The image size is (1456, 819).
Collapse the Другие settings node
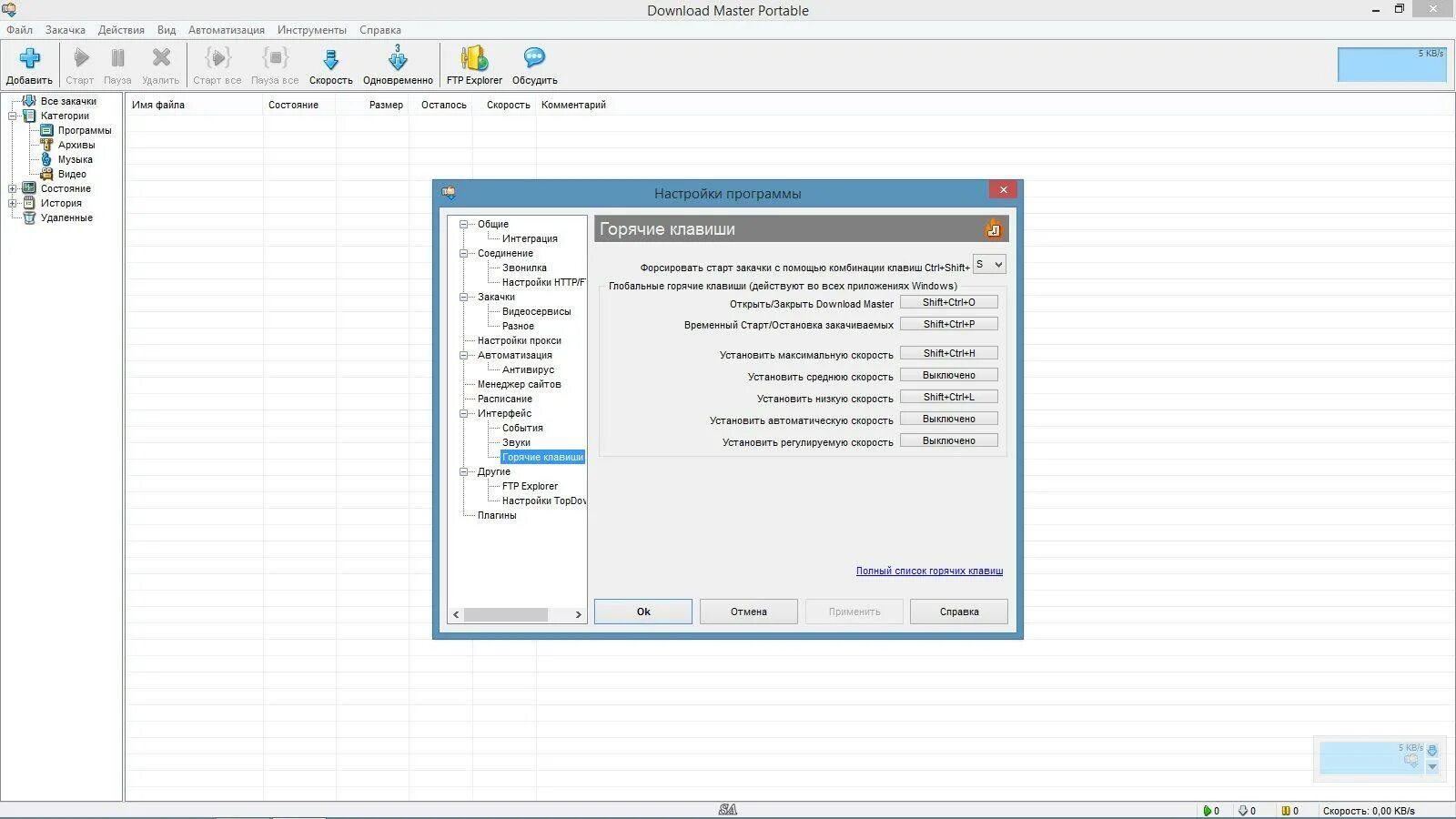[x=463, y=471]
